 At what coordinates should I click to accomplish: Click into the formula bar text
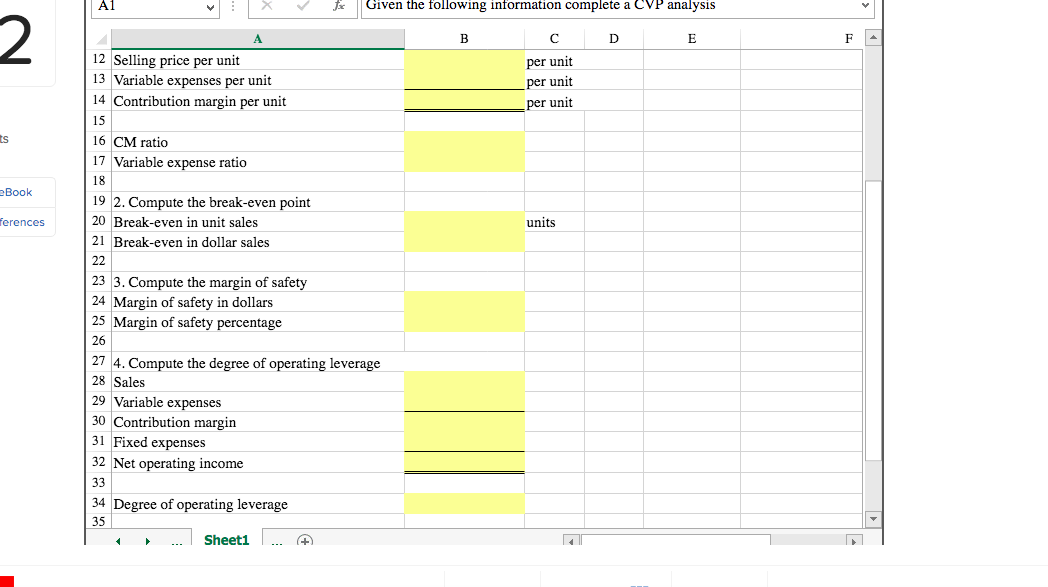(541, 5)
